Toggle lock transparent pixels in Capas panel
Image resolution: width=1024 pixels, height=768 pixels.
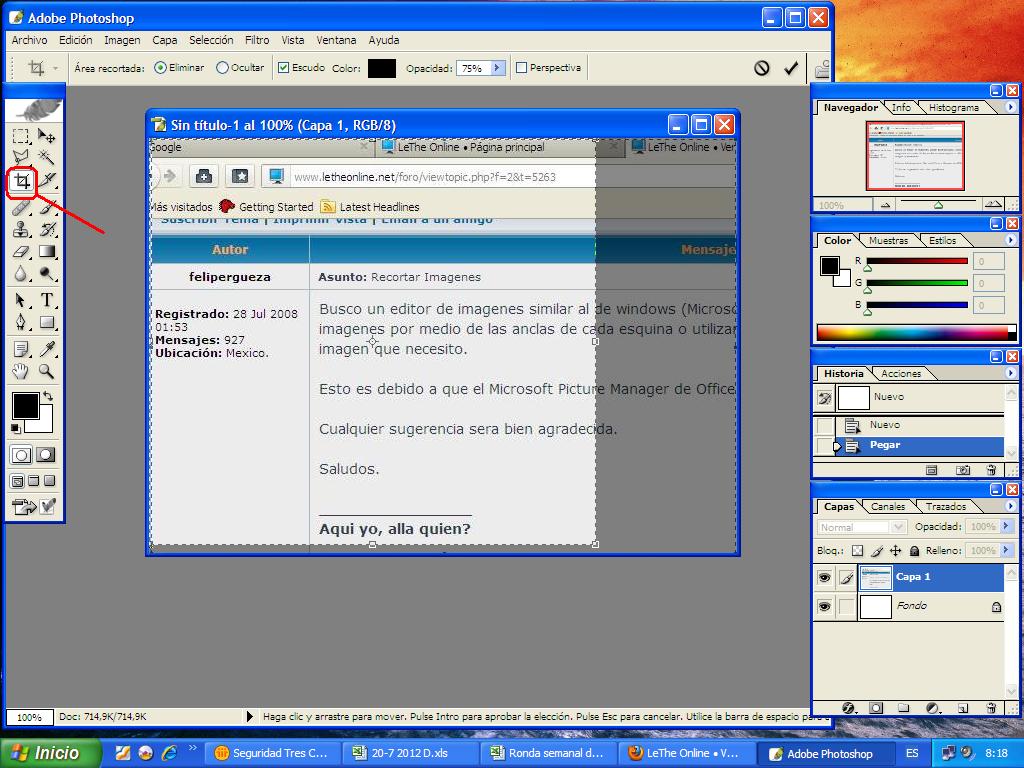[857, 551]
